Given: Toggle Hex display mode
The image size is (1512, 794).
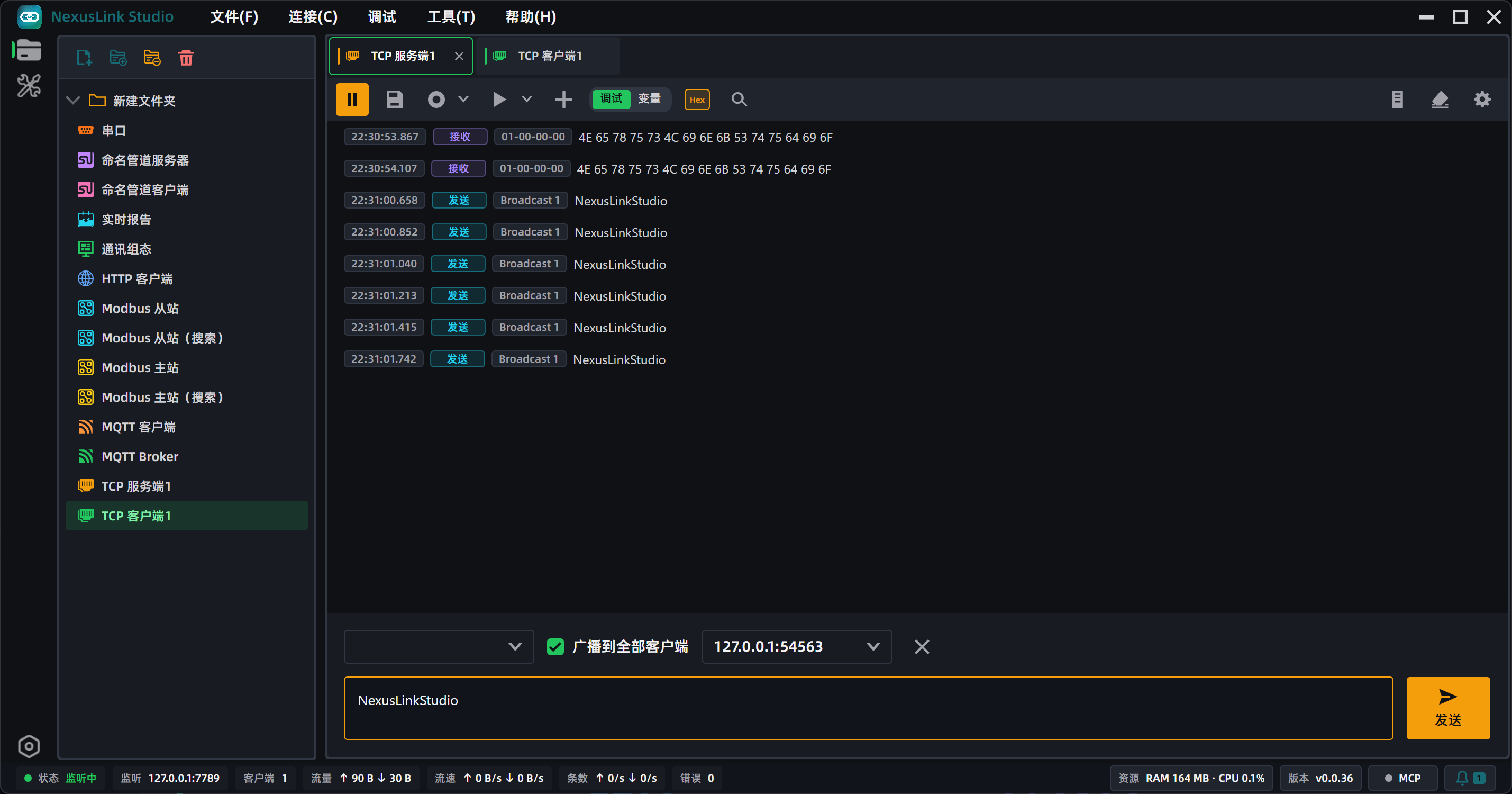Looking at the screenshot, I should tap(697, 100).
